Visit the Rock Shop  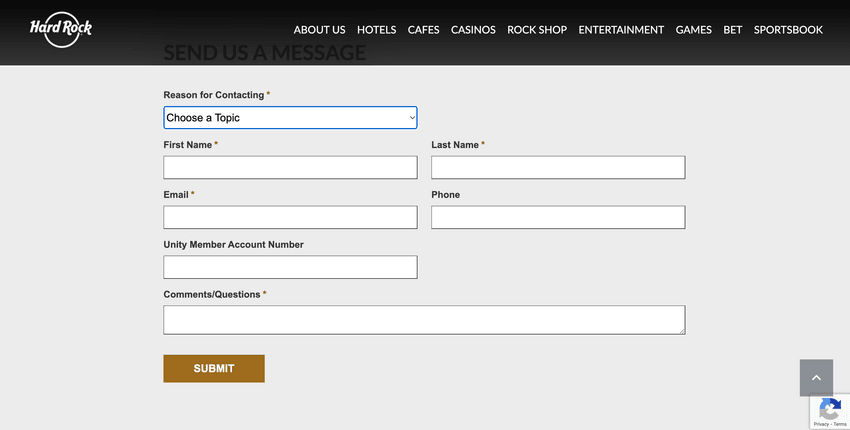[537, 30]
